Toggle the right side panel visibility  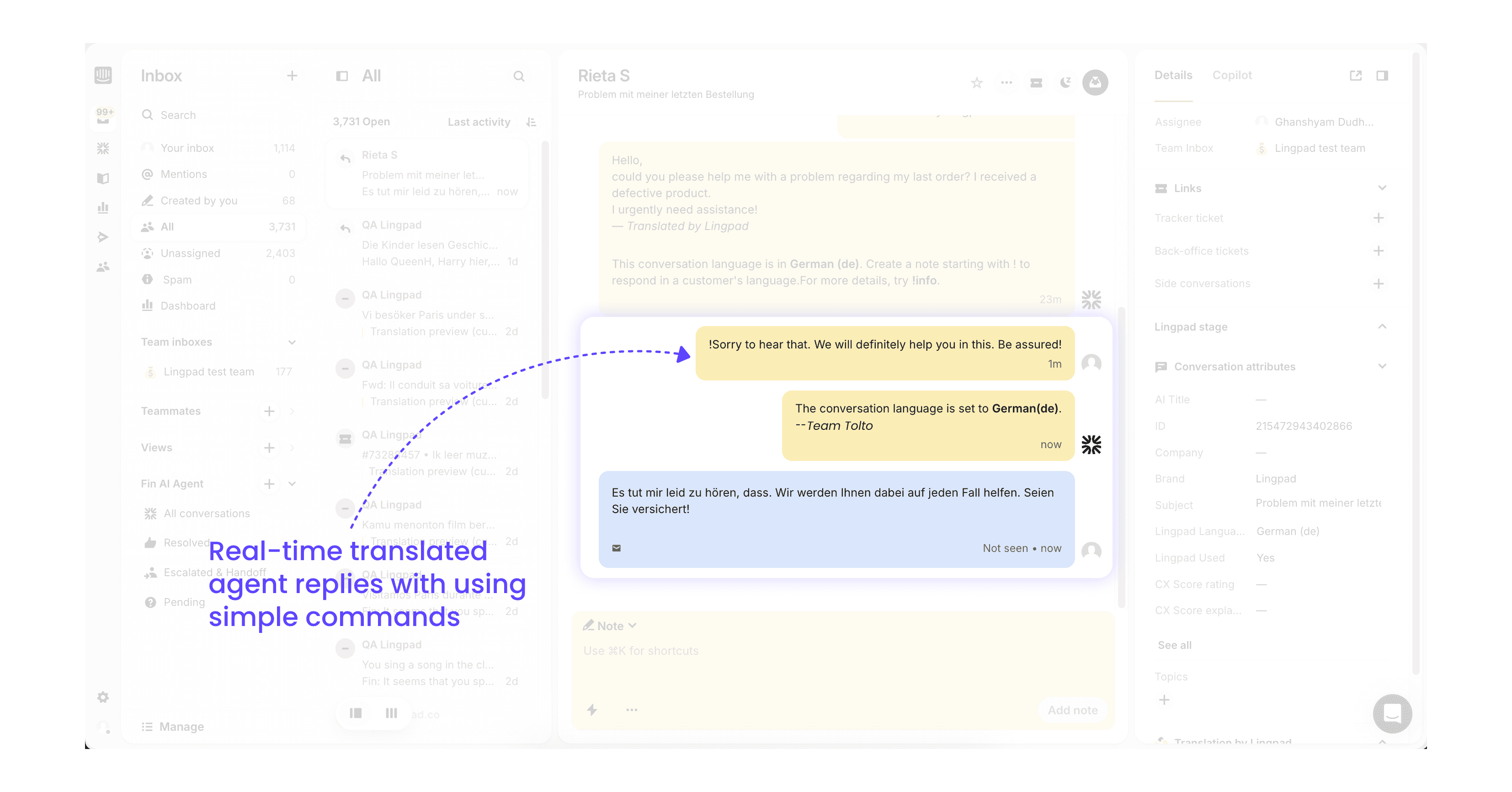click(1382, 76)
